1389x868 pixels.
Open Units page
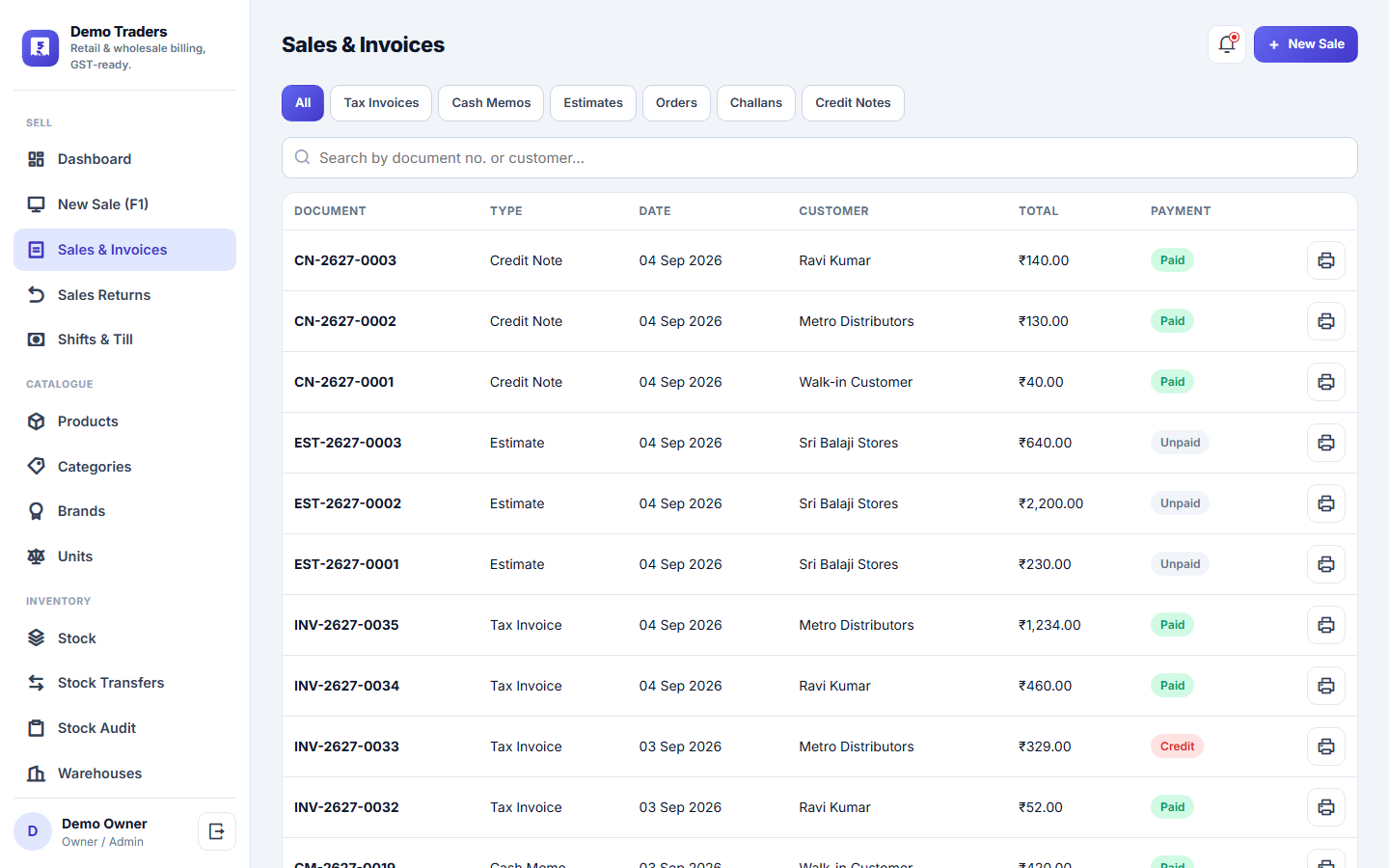124,556
